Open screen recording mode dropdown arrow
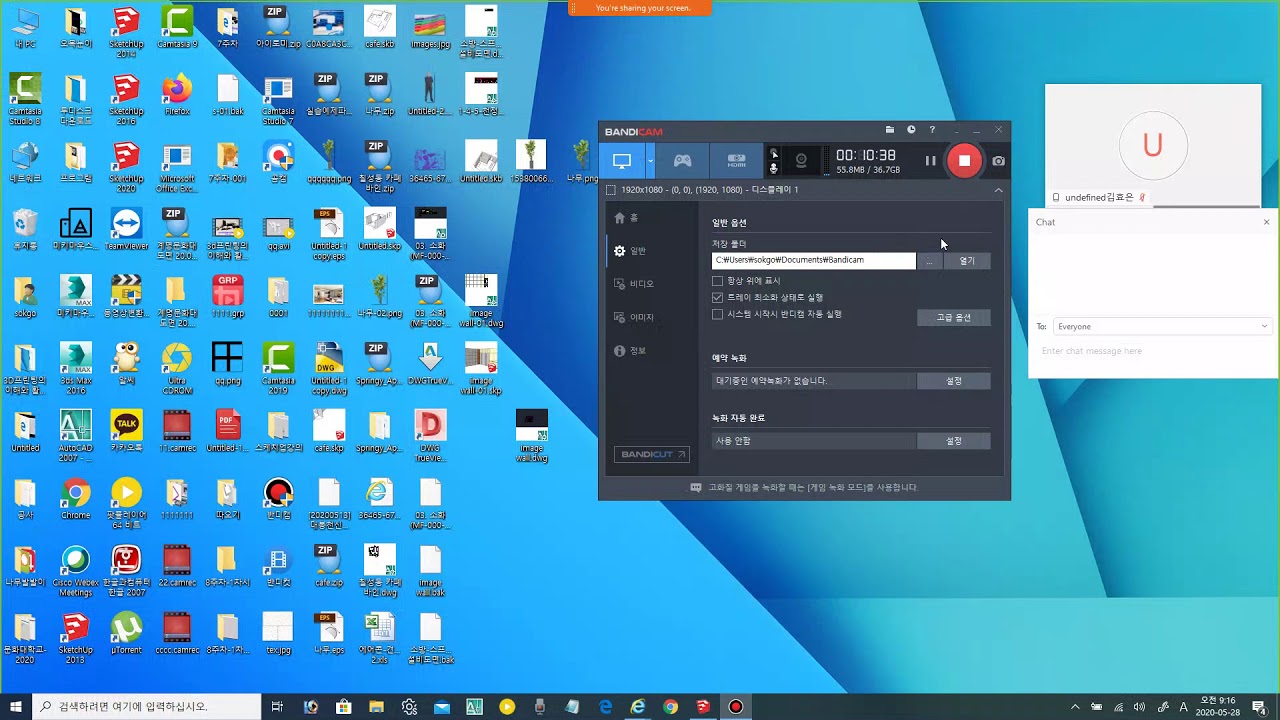The height and width of the screenshot is (720, 1280). coord(650,160)
